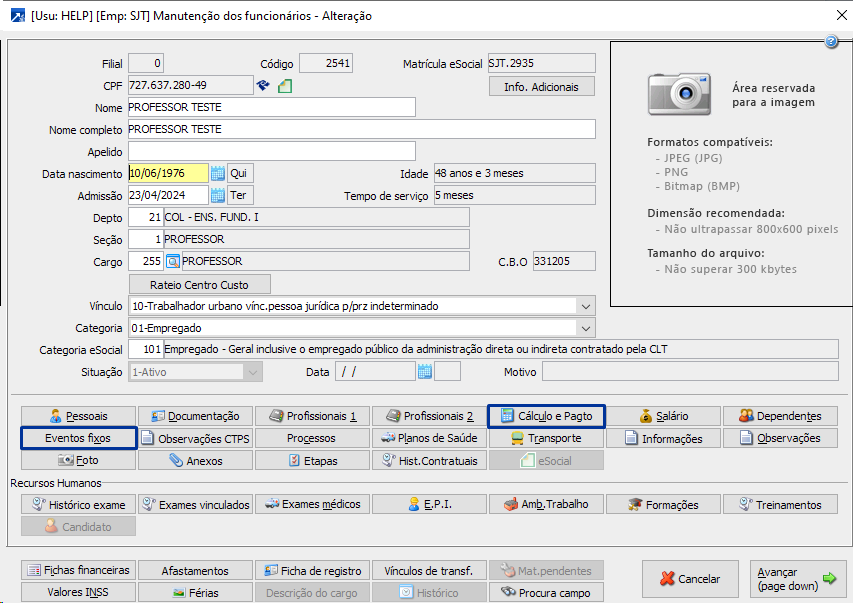Open the Informações section
Image resolution: width=853 pixels, height=603 pixels.
663,439
